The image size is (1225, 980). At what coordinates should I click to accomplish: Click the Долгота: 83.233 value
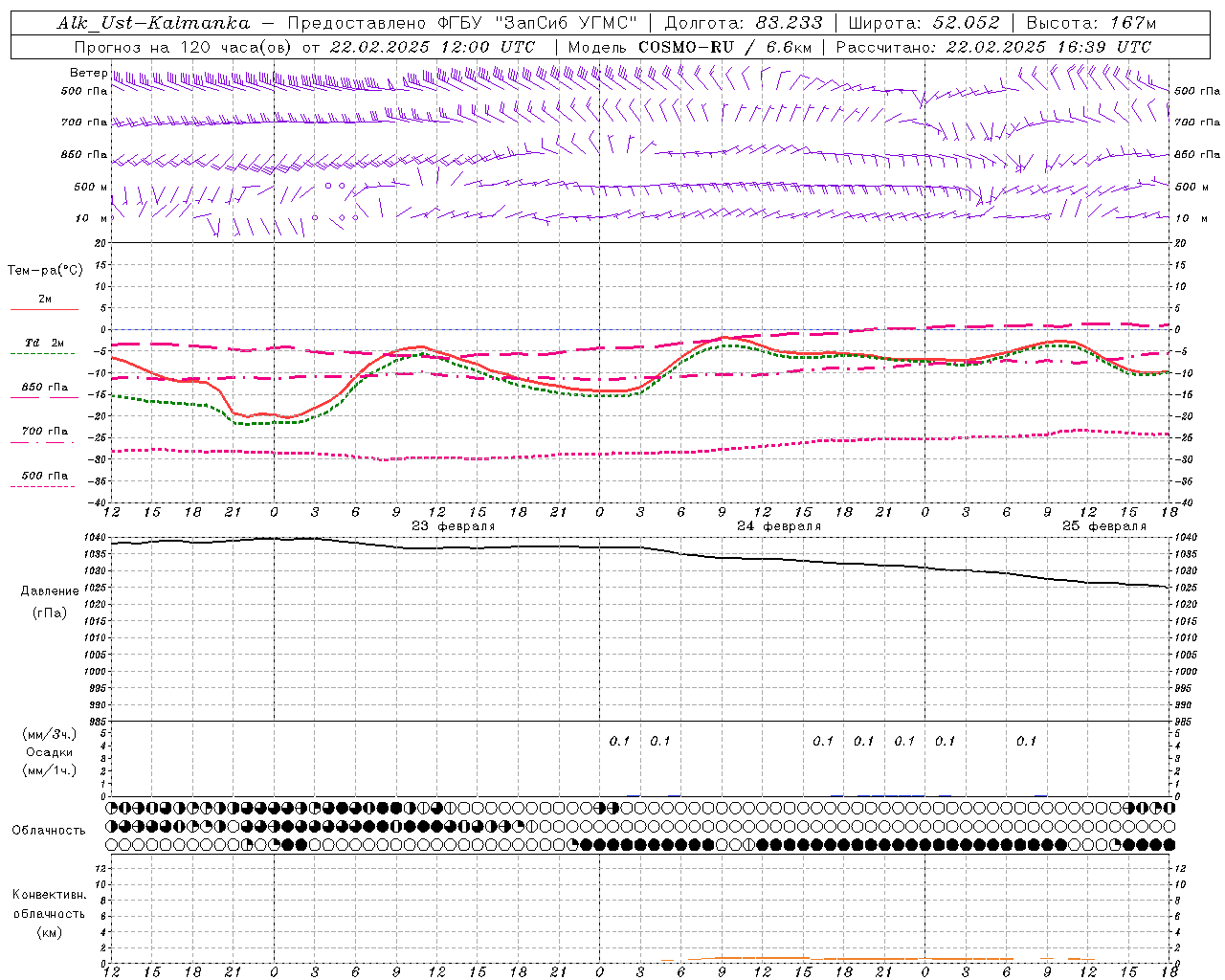point(744,23)
